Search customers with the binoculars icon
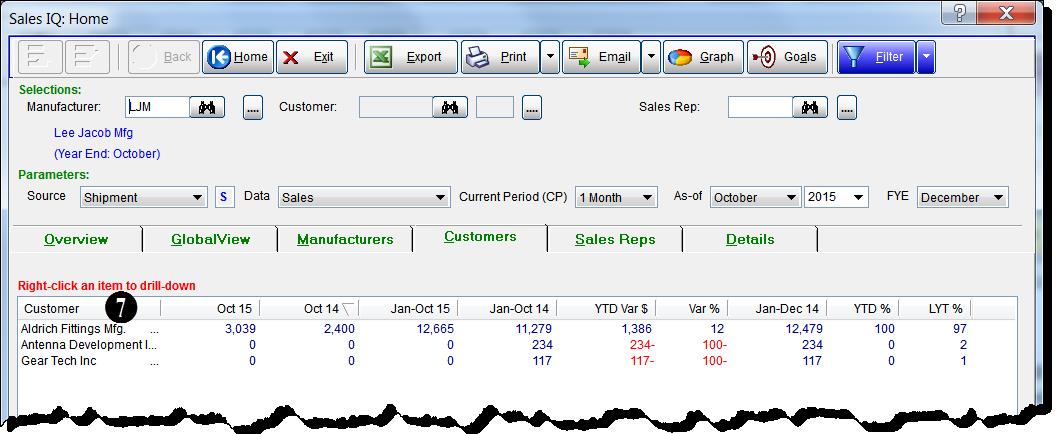Image resolution: width=1060 pixels, height=434 pixels. coord(450,107)
